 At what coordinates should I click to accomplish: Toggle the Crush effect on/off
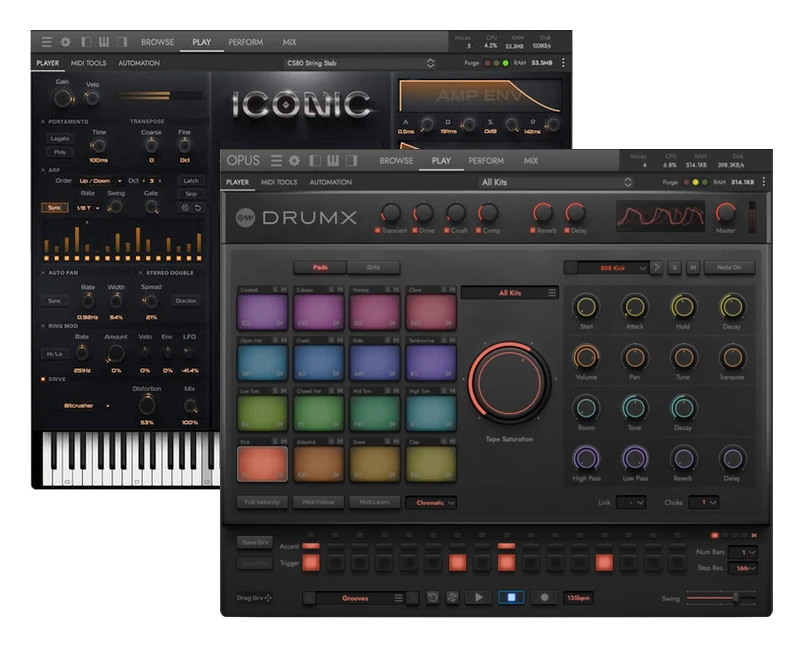click(x=447, y=231)
